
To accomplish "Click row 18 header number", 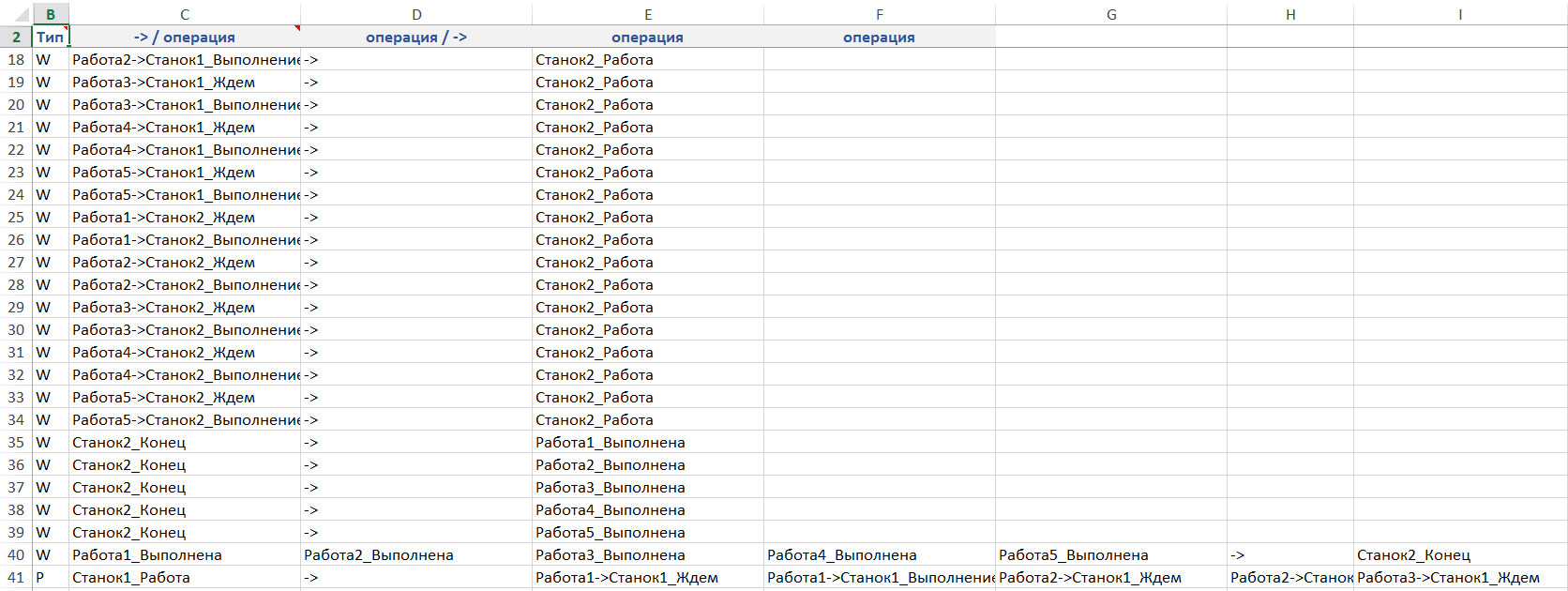I will 16,59.
